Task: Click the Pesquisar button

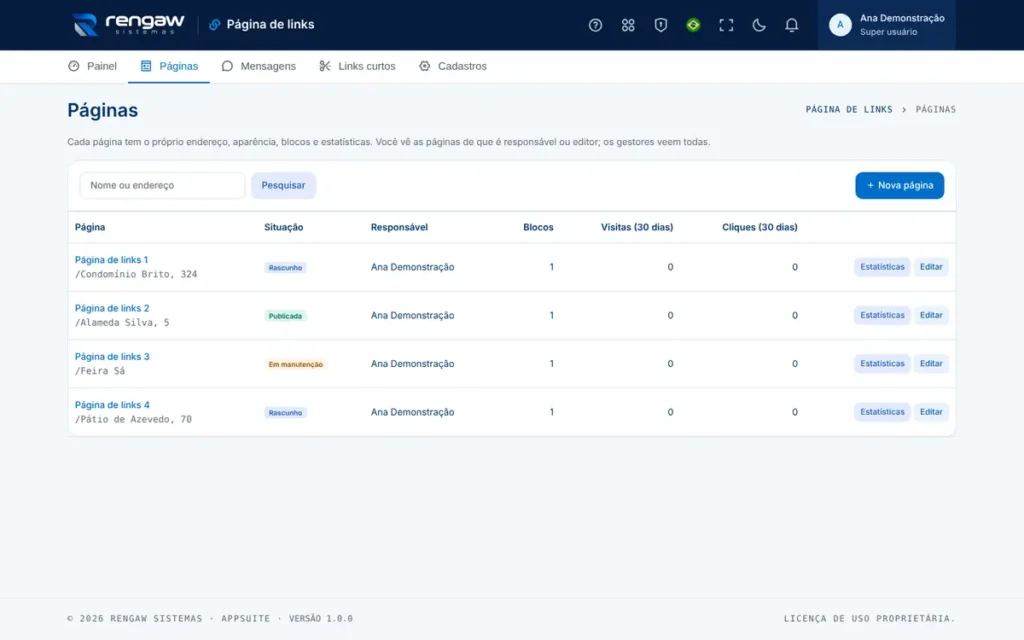Action: [283, 185]
